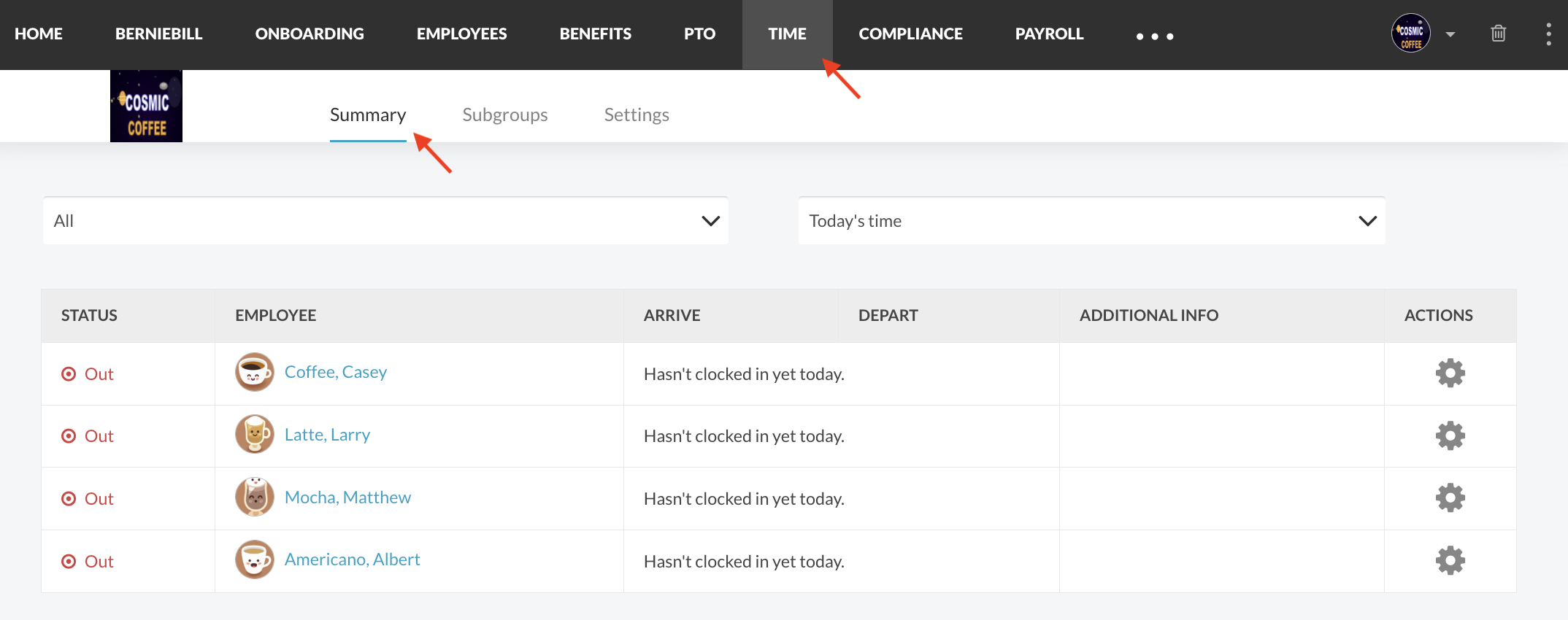Click Casey Coffee's avatar picture
This screenshot has height=620, width=1568.
(x=254, y=373)
